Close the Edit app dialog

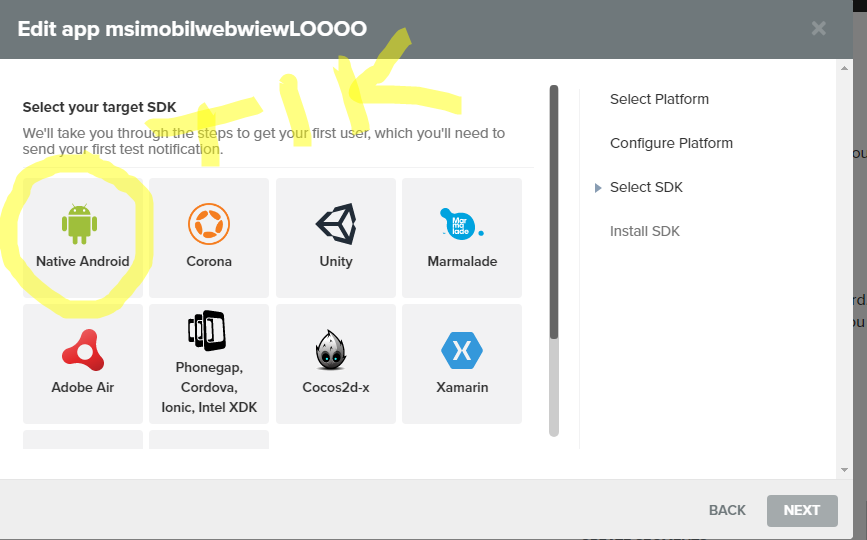click(818, 28)
